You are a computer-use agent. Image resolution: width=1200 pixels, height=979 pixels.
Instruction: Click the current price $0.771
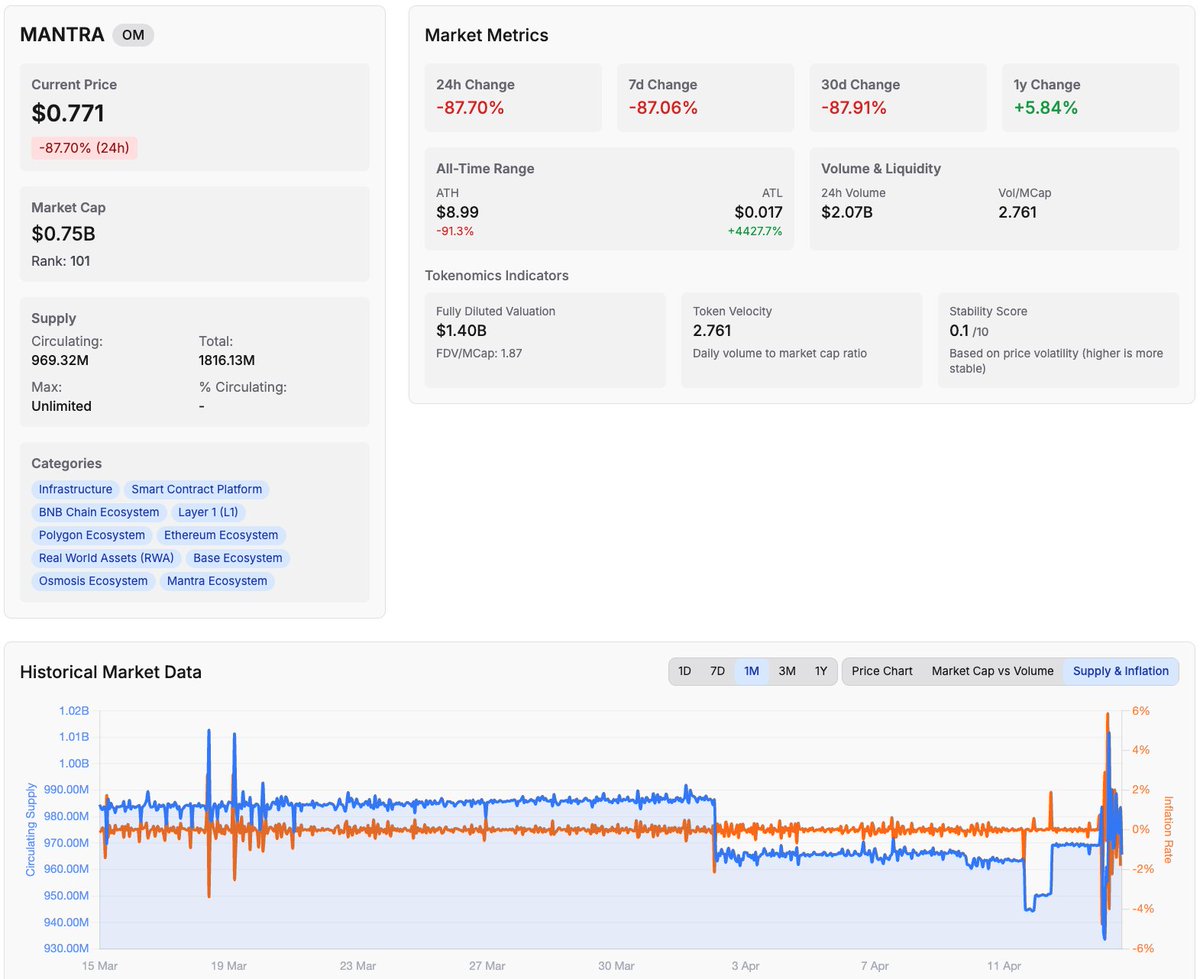[x=68, y=113]
